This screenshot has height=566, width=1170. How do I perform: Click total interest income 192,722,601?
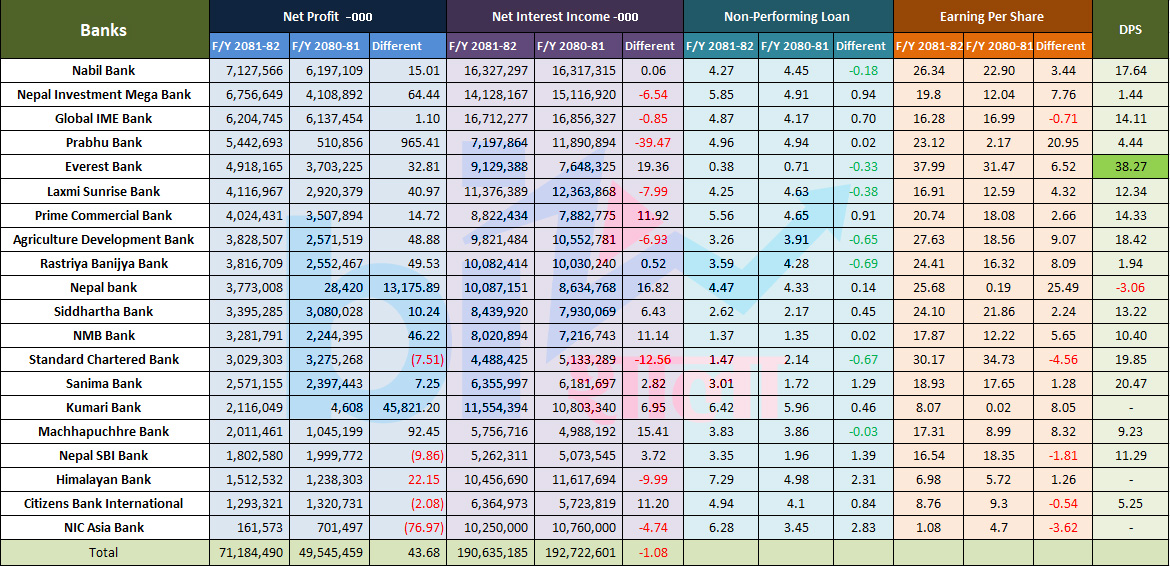point(582,553)
